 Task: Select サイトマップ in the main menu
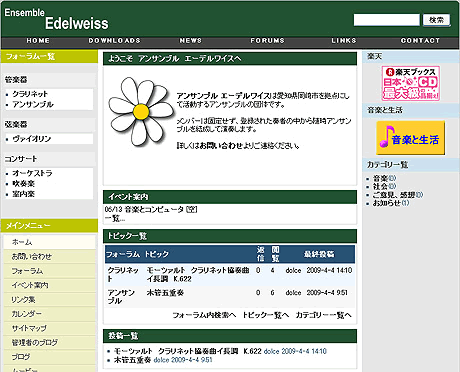(x=50, y=328)
